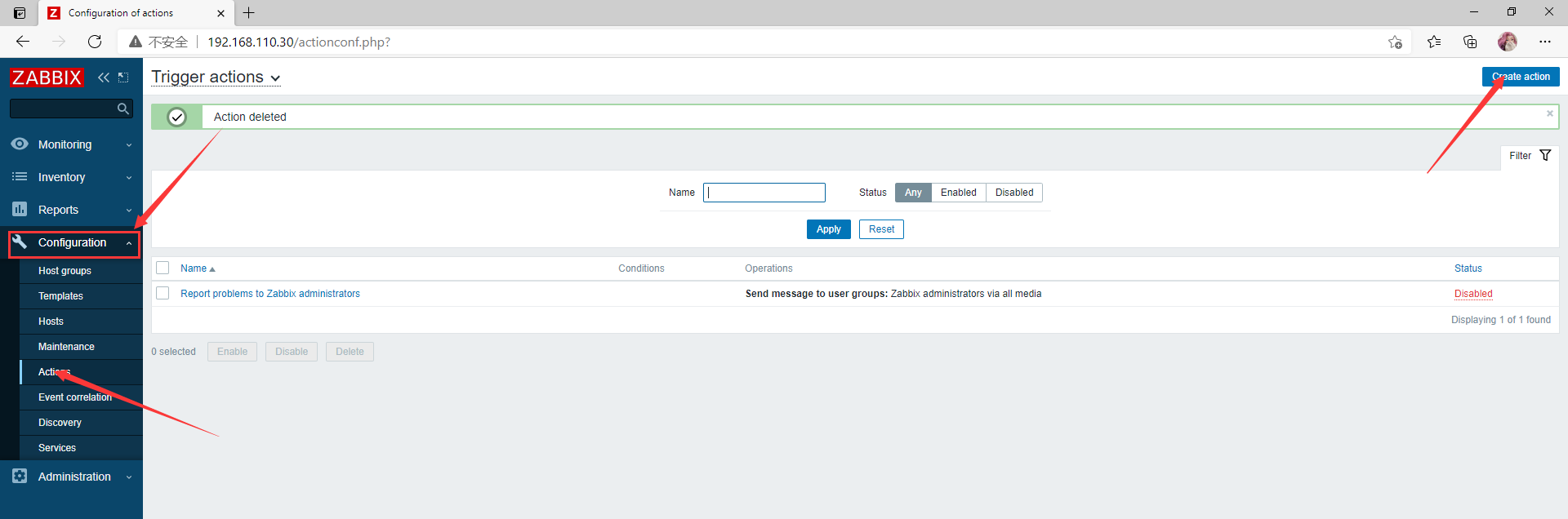Click the Zabbix logo

[47, 78]
